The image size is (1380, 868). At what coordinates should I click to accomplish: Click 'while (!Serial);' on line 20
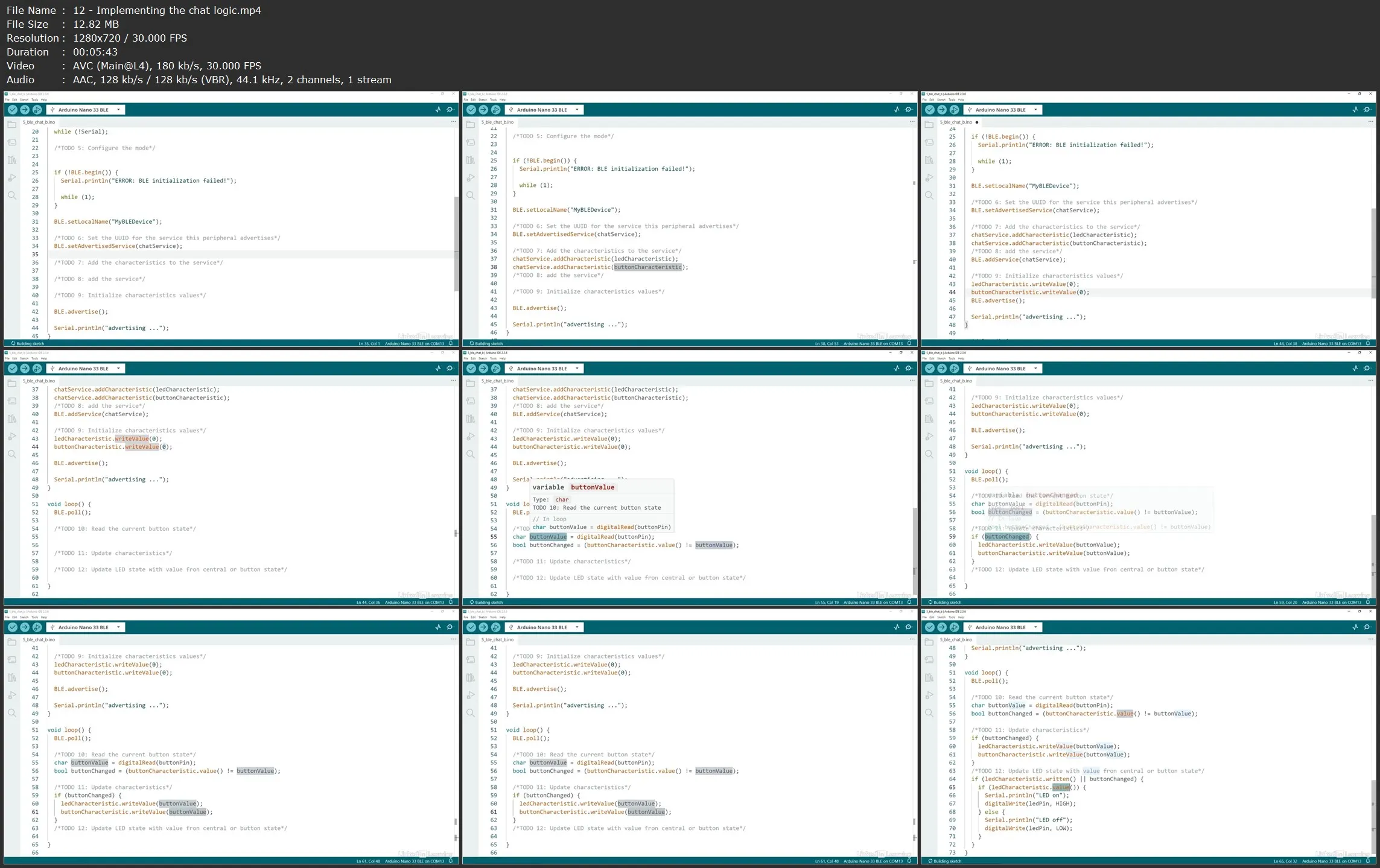pyautogui.click(x=81, y=131)
